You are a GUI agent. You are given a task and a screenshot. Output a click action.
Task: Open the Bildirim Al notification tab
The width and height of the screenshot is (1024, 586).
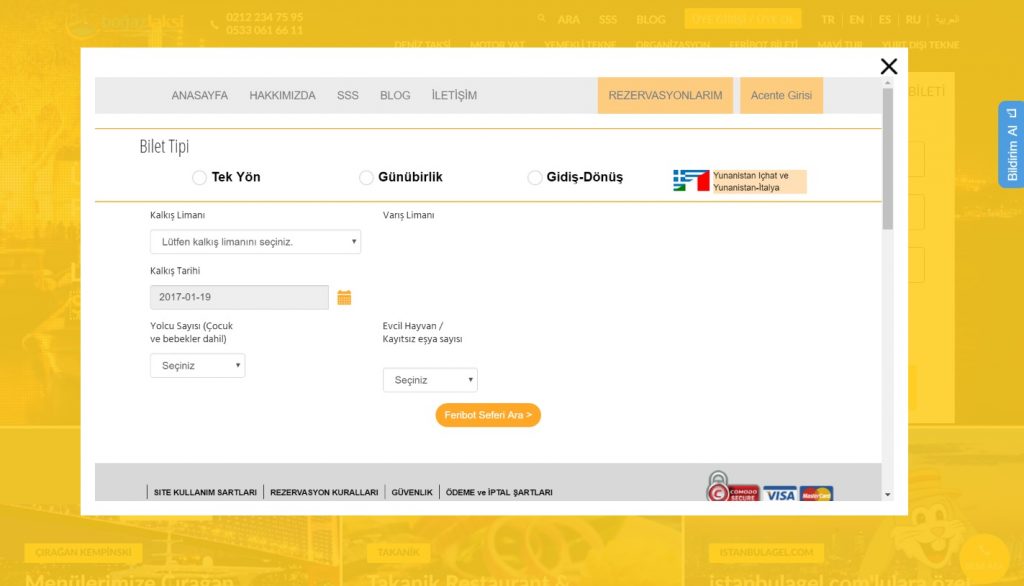pyautogui.click(x=1011, y=145)
